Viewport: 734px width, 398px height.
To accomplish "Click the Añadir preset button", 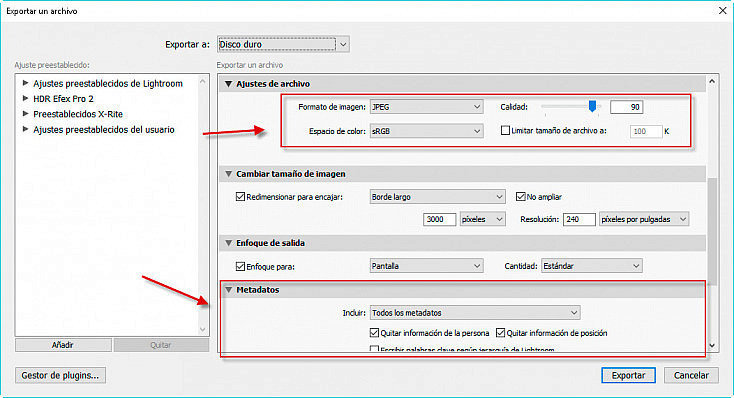I will 63,345.
